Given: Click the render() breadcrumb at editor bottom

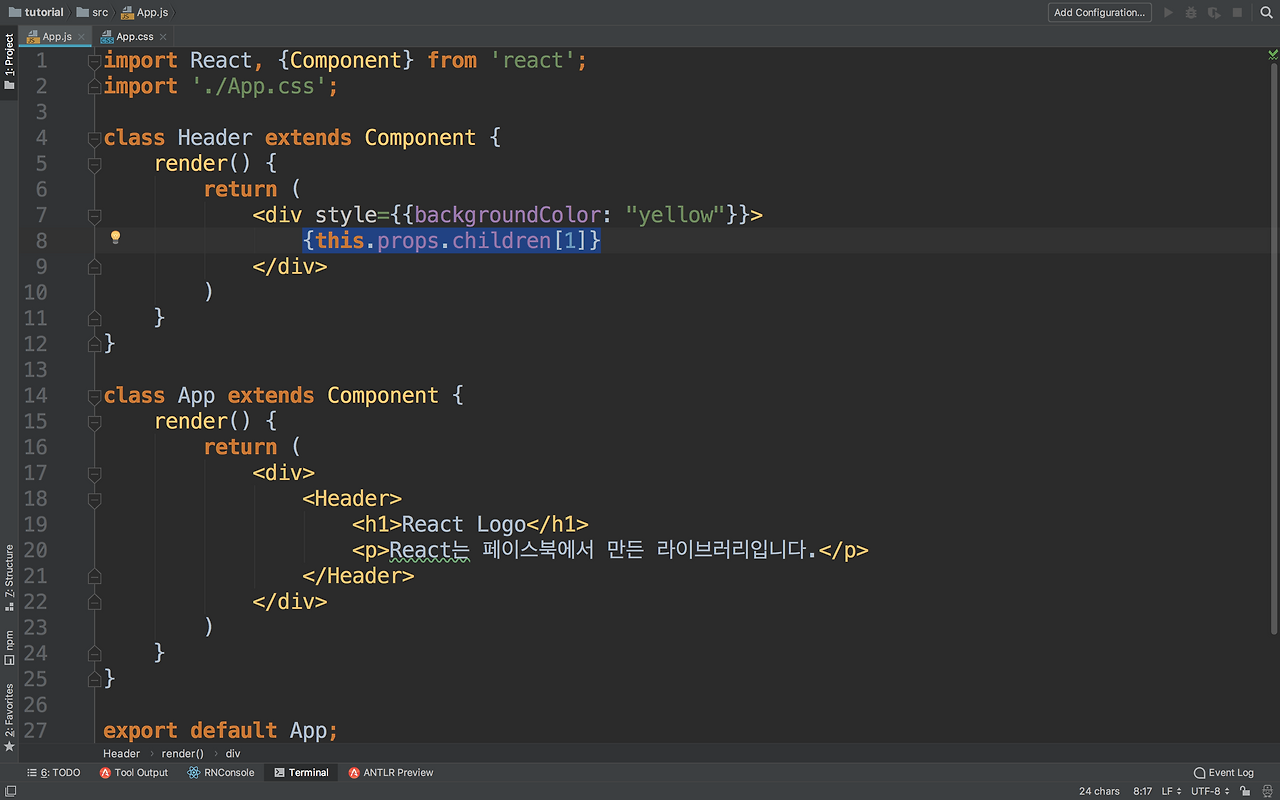Looking at the screenshot, I should point(182,753).
